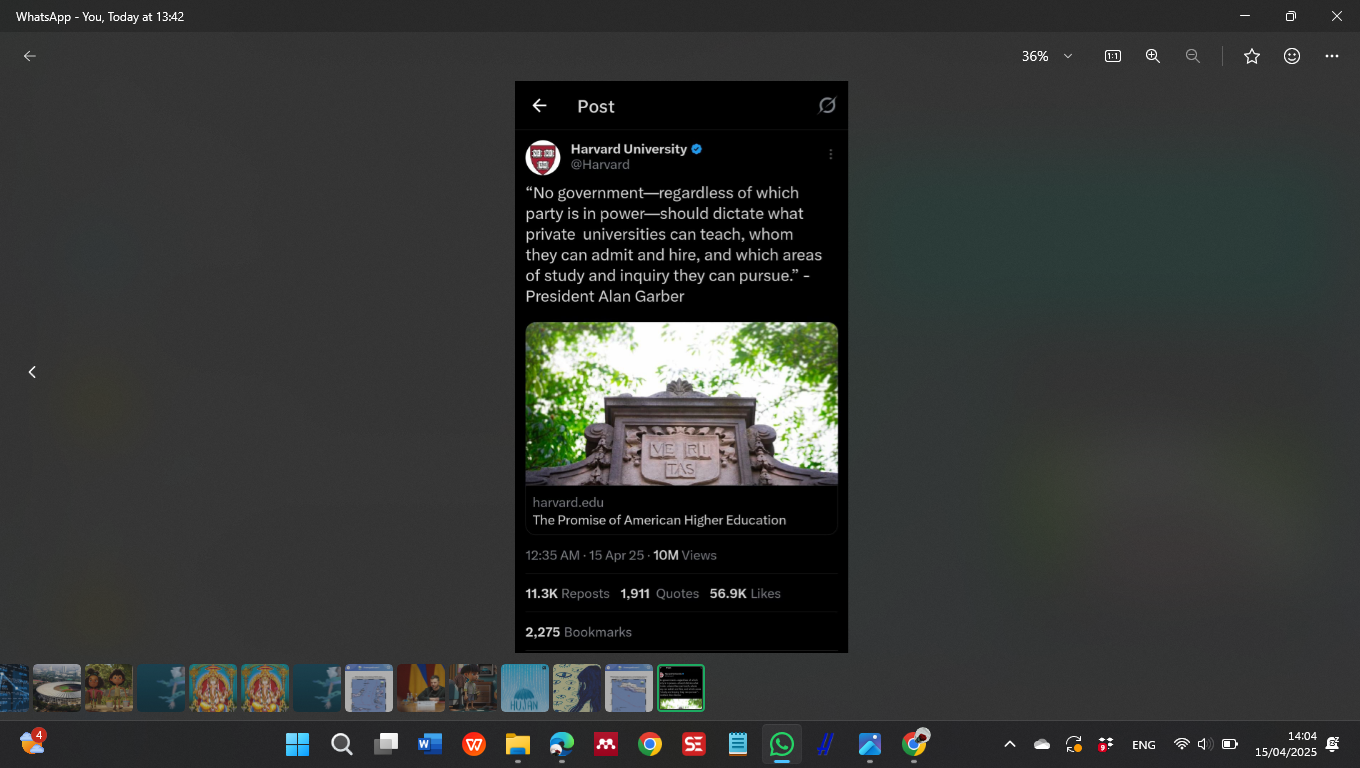Screen dimensions: 1360x768
Task: Click the "@Harvard" handle text
Action: click(x=600, y=164)
